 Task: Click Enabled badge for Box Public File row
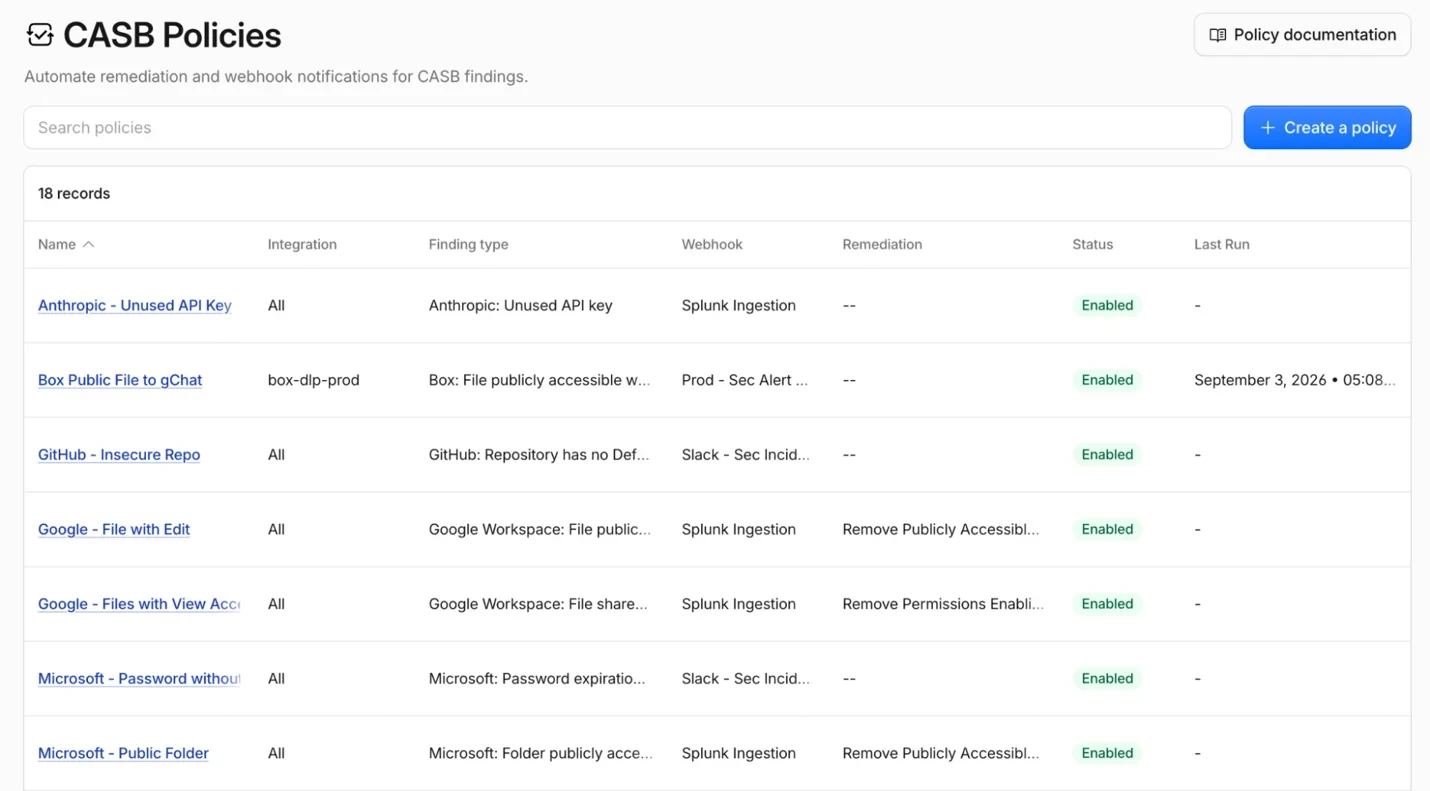click(1107, 380)
